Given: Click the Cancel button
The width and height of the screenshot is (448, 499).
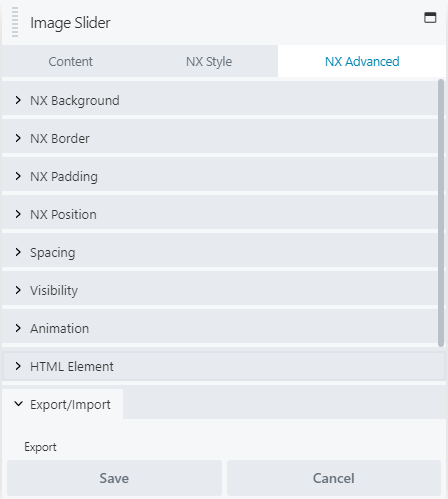Looking at the screenshot, I should click(x=334, y=478).
